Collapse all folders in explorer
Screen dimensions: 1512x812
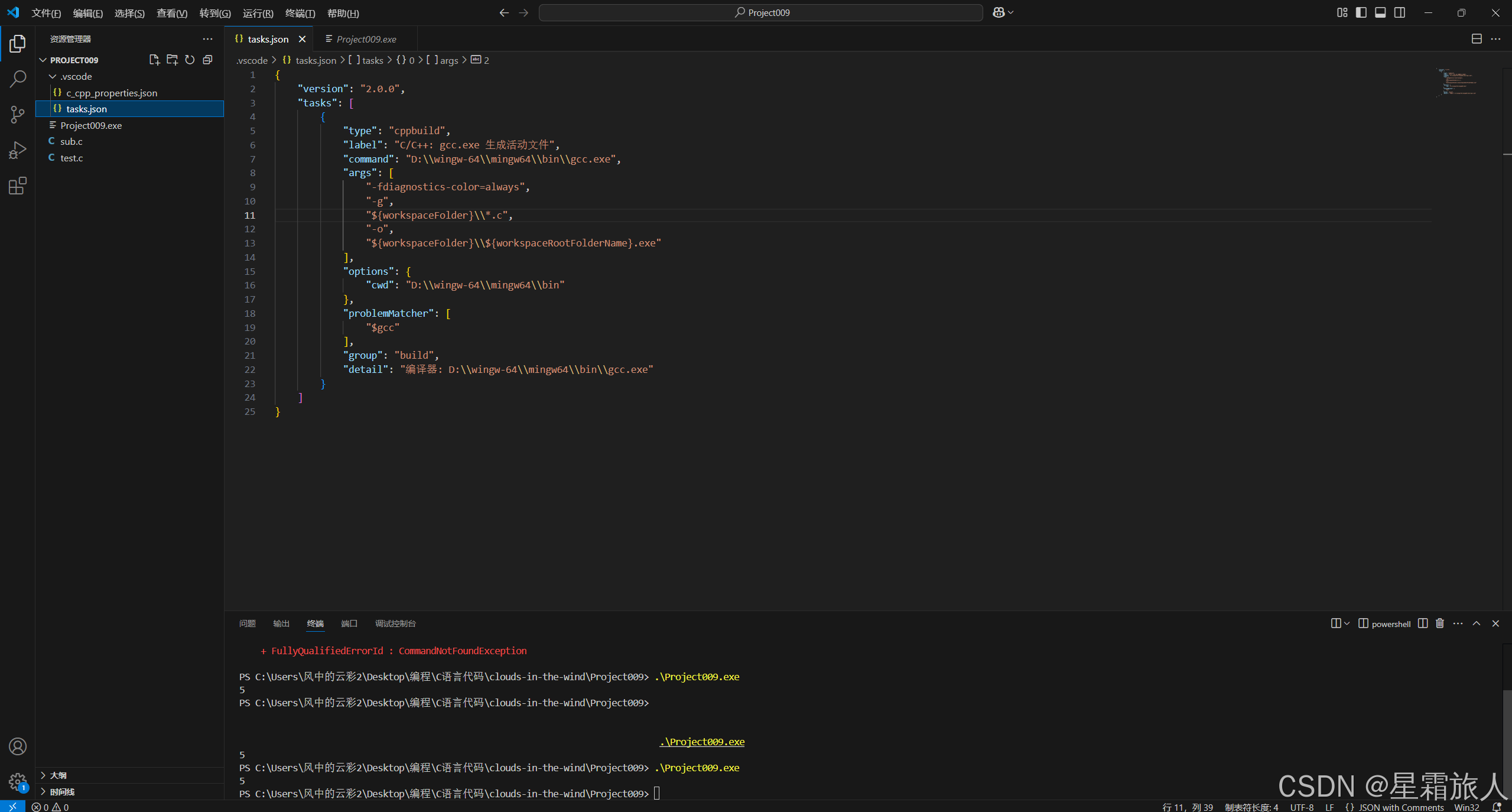coord(207,60)
